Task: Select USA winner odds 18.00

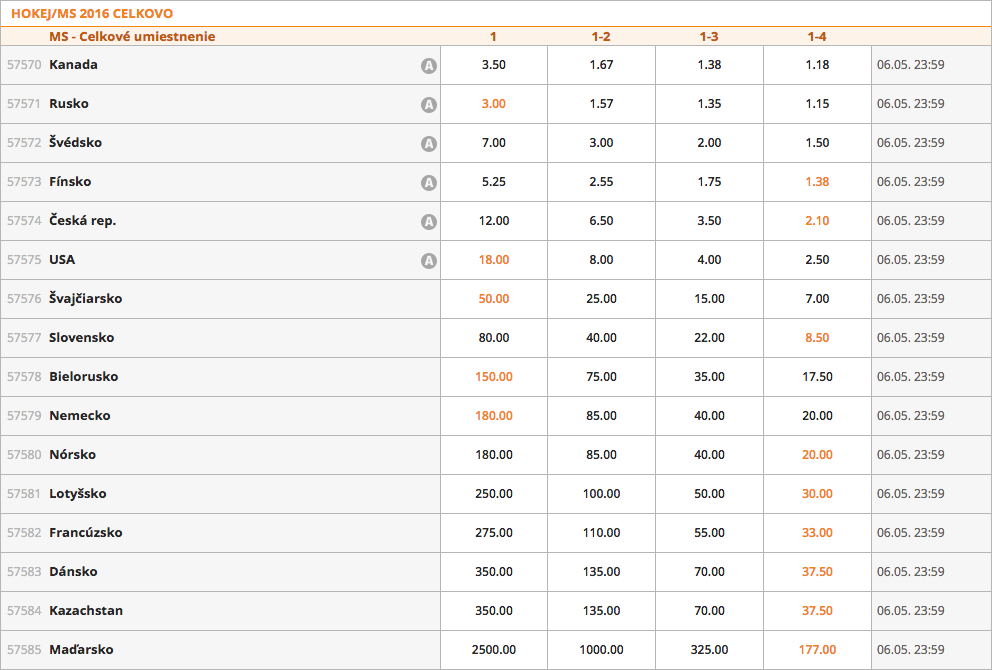Action: coord(493,260)
